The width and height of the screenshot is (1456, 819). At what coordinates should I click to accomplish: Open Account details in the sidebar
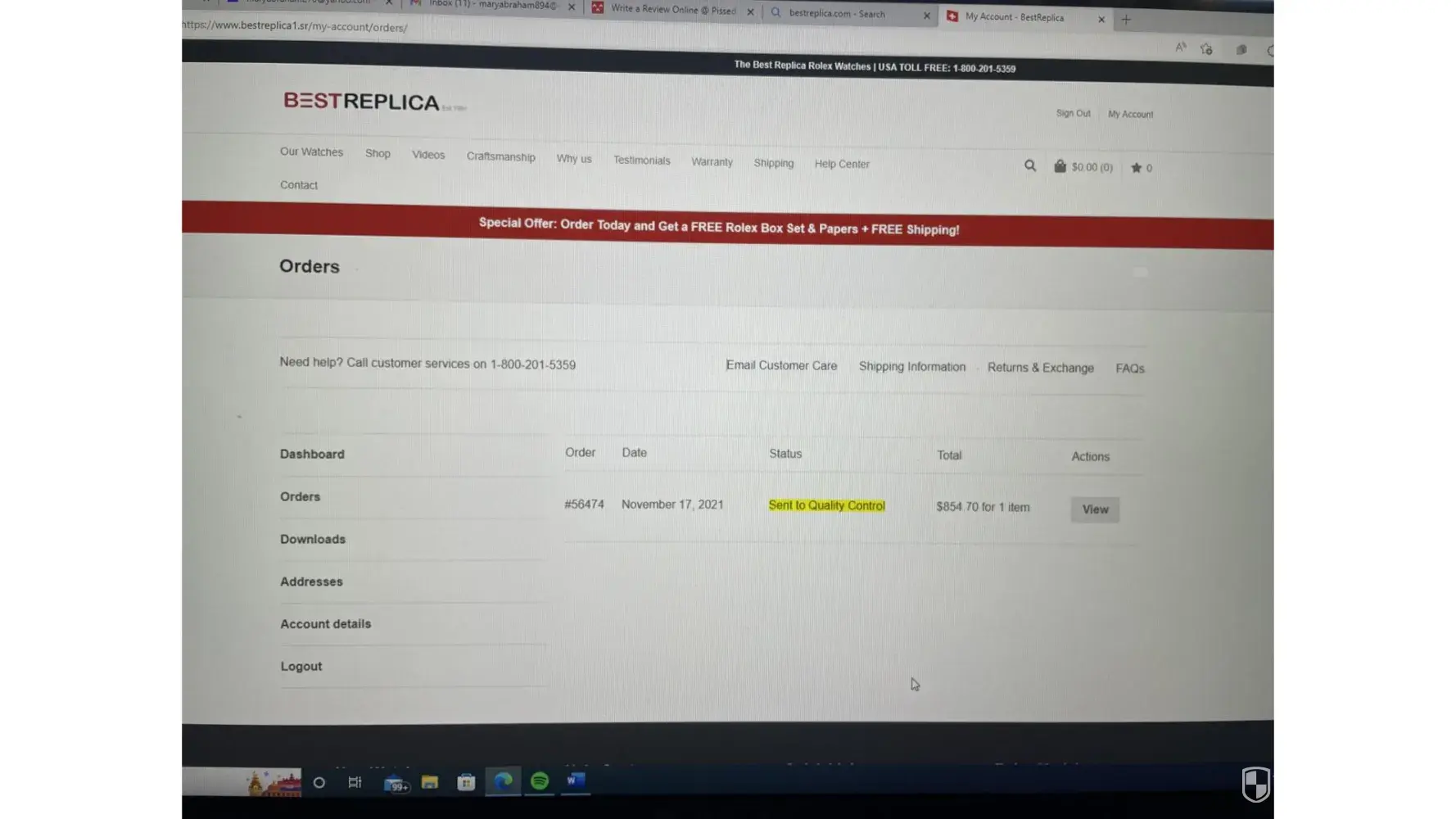(x=325, y=624)
